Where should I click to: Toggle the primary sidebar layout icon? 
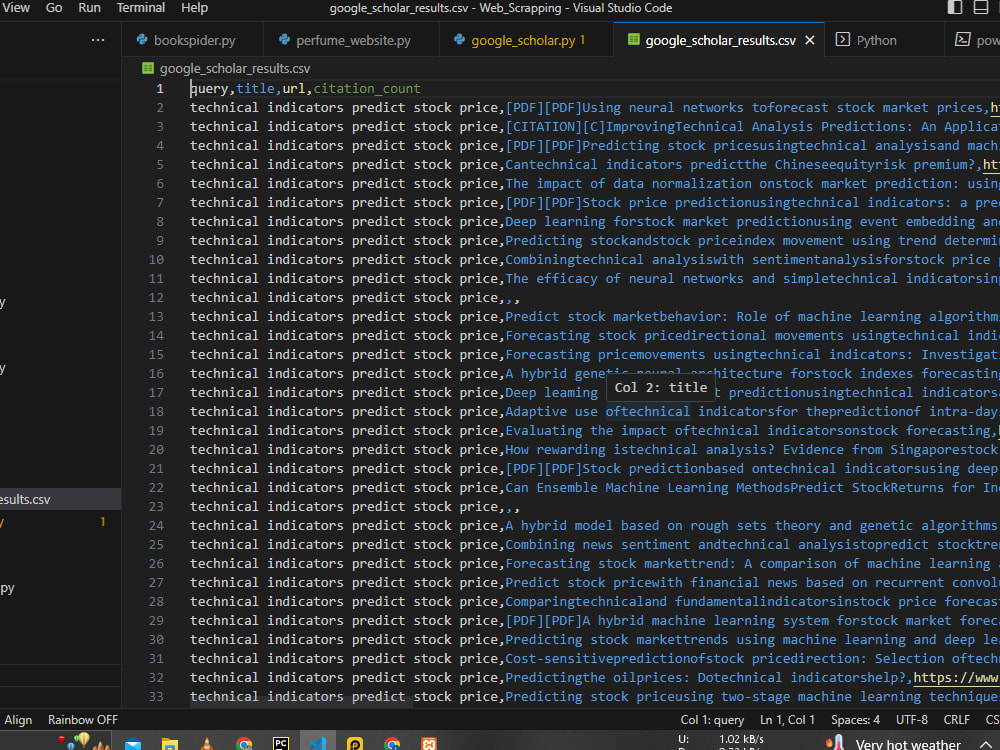[x=955, y=8]
